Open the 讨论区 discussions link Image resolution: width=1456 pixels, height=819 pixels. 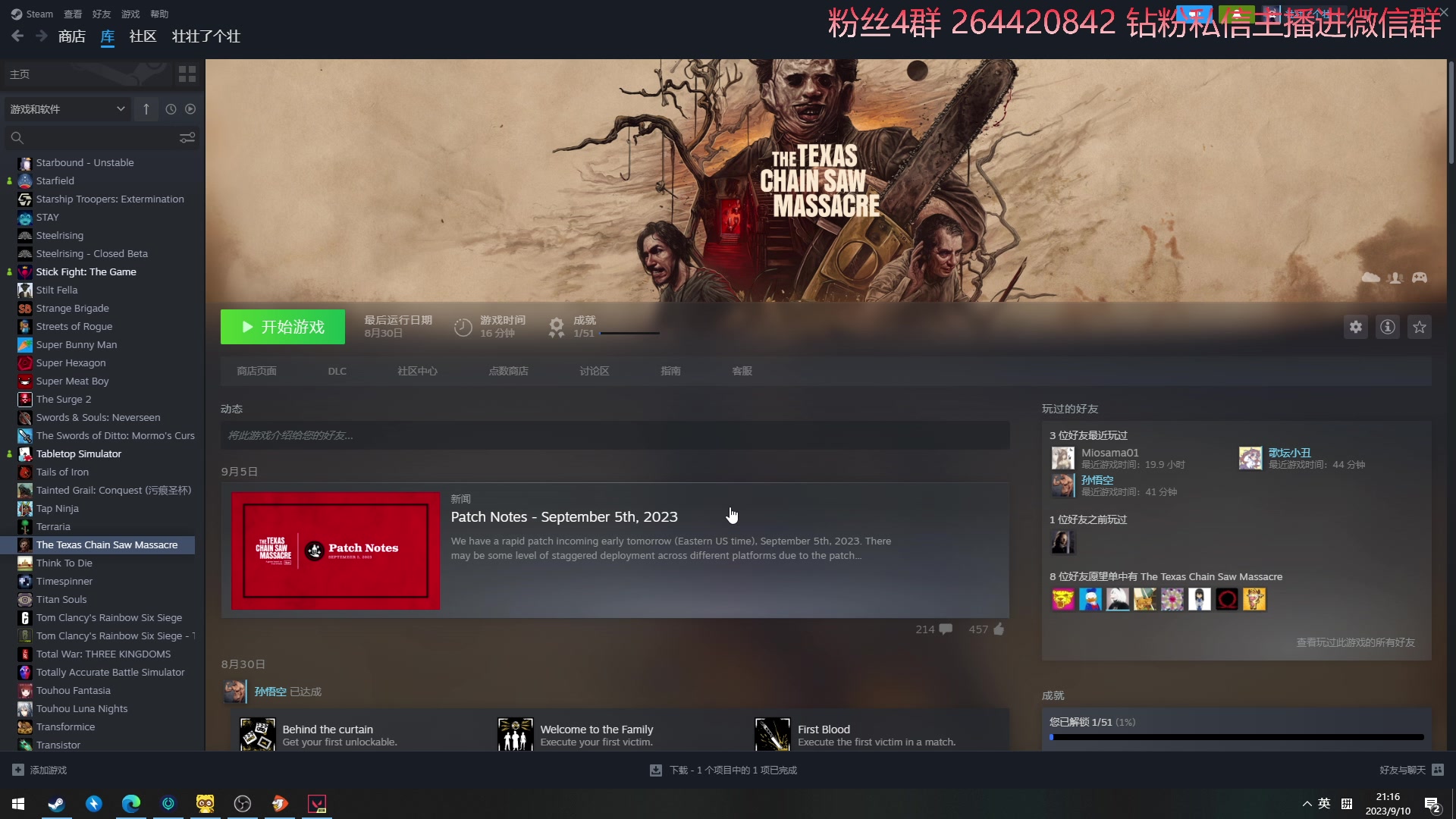(595, 371)
